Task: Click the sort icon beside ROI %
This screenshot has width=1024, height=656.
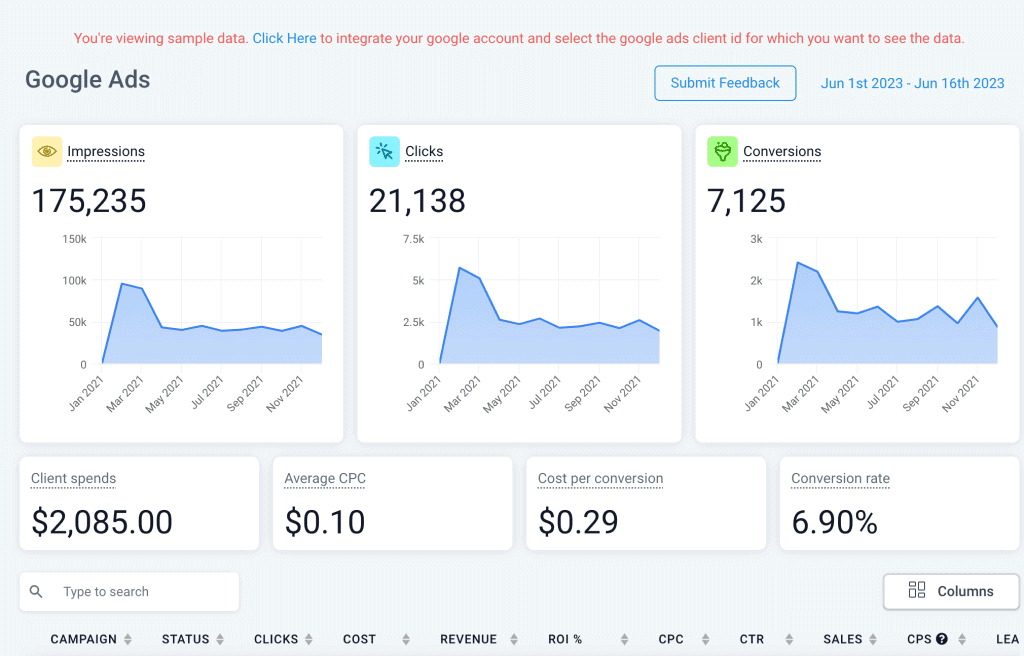Action: 624,639
